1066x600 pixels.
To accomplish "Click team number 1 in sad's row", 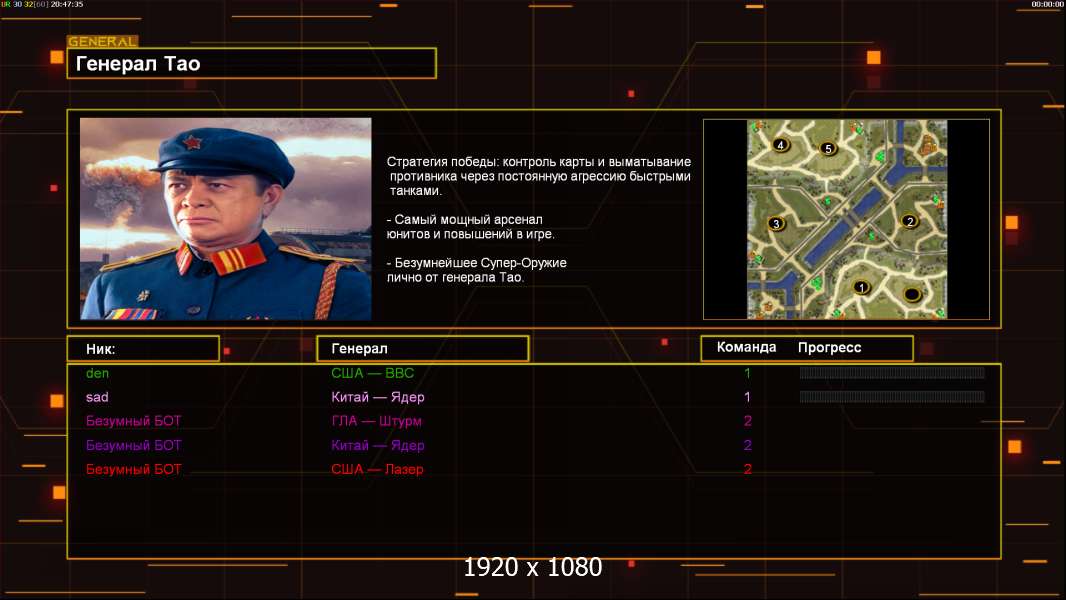I will coord(747,397).
